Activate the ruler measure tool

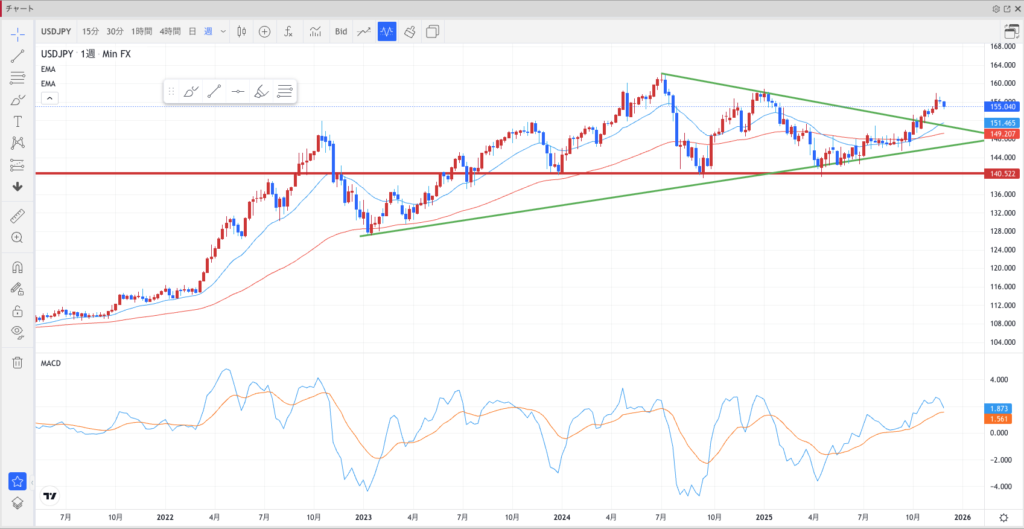click(17, 215)
